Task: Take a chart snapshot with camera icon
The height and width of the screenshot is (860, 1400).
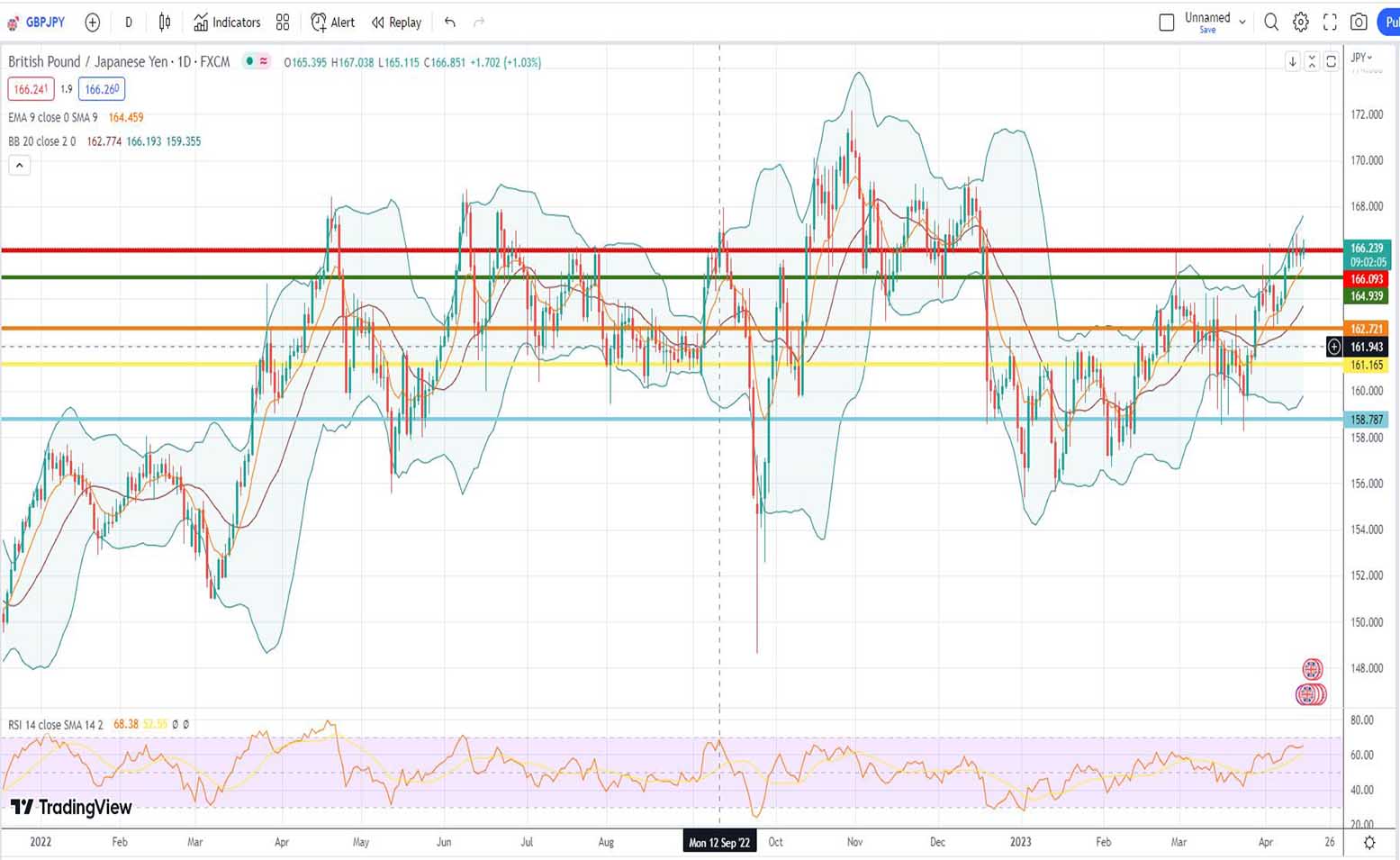Action: pyautogui.click(x=1359, y=23)
